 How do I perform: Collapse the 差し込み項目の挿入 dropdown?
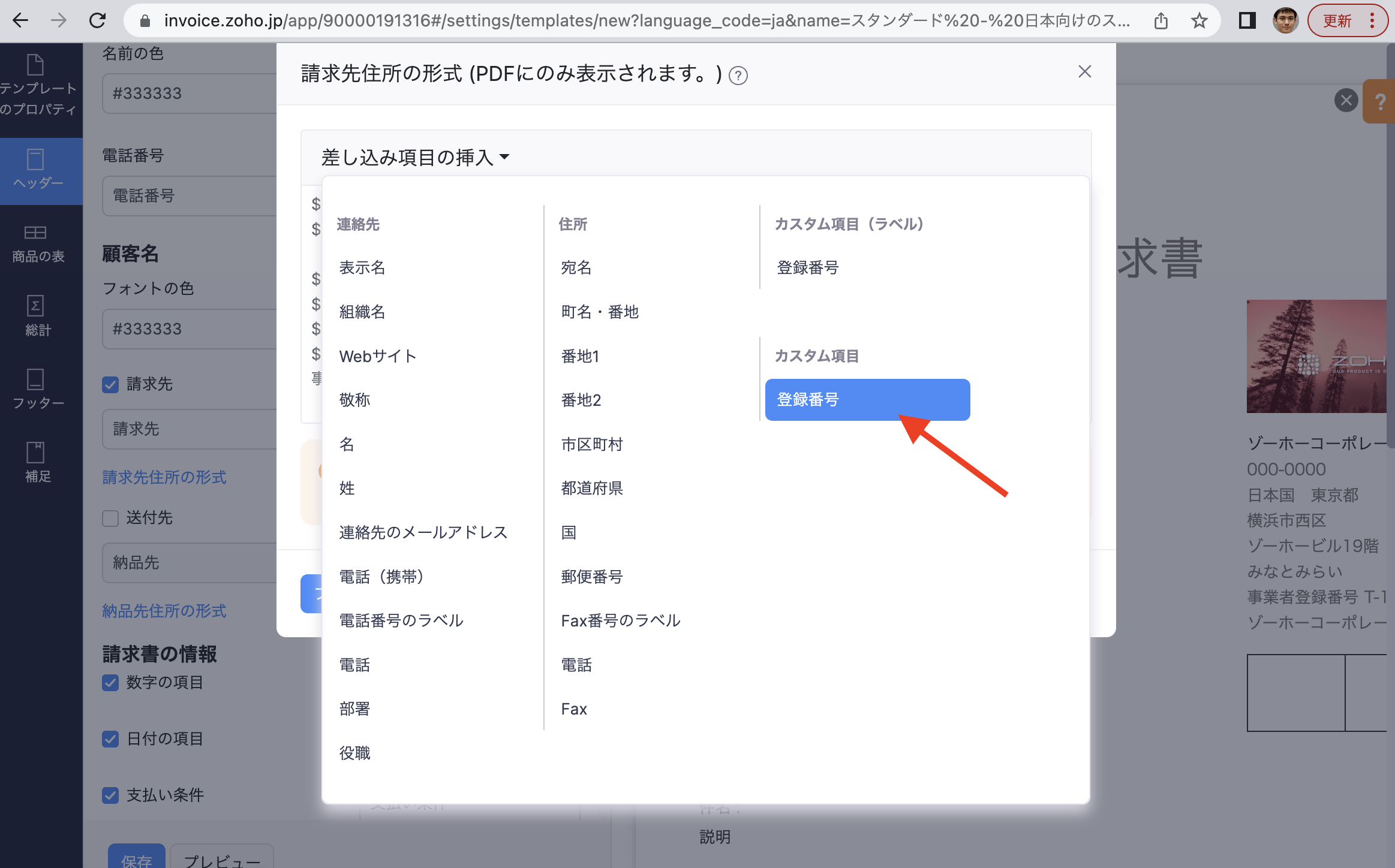pyautogui.click(x=415, y=158)
